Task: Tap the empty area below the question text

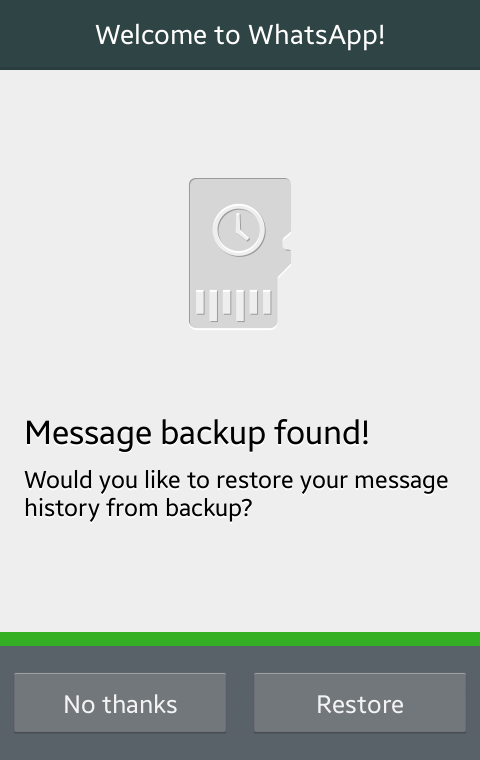Action: coord(240,576)
